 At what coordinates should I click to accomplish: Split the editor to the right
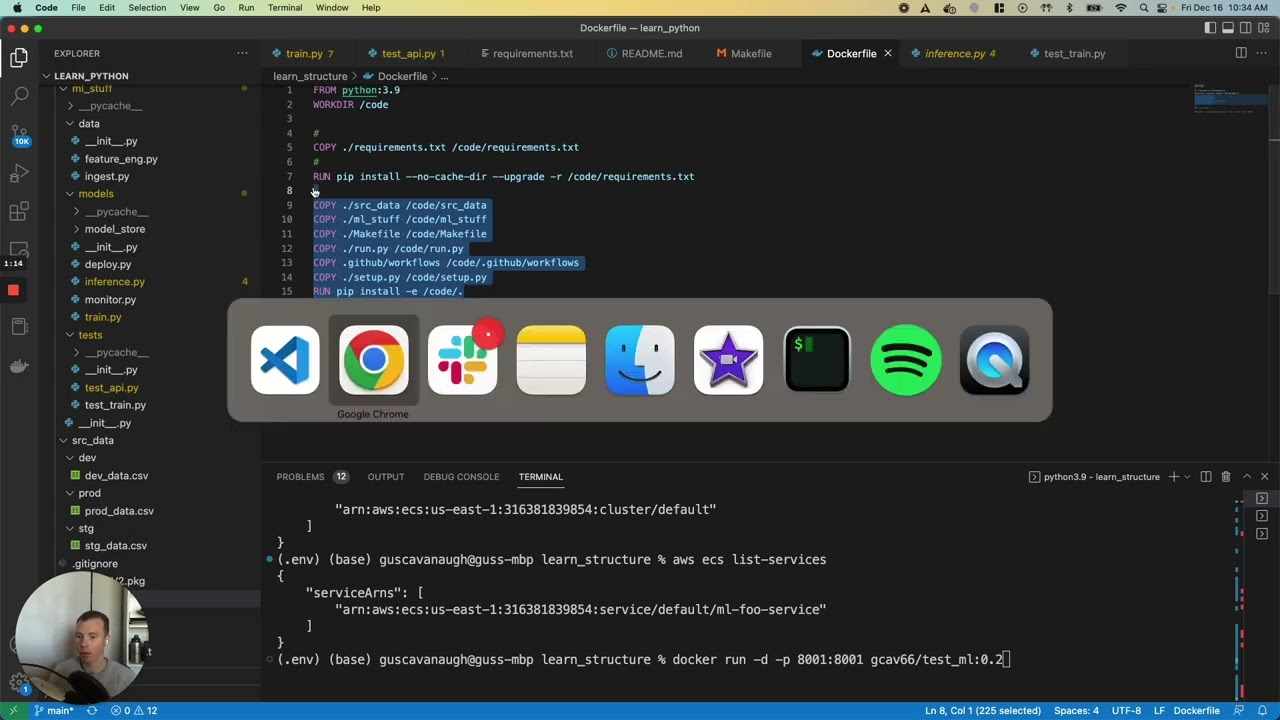click(1241, 53)
